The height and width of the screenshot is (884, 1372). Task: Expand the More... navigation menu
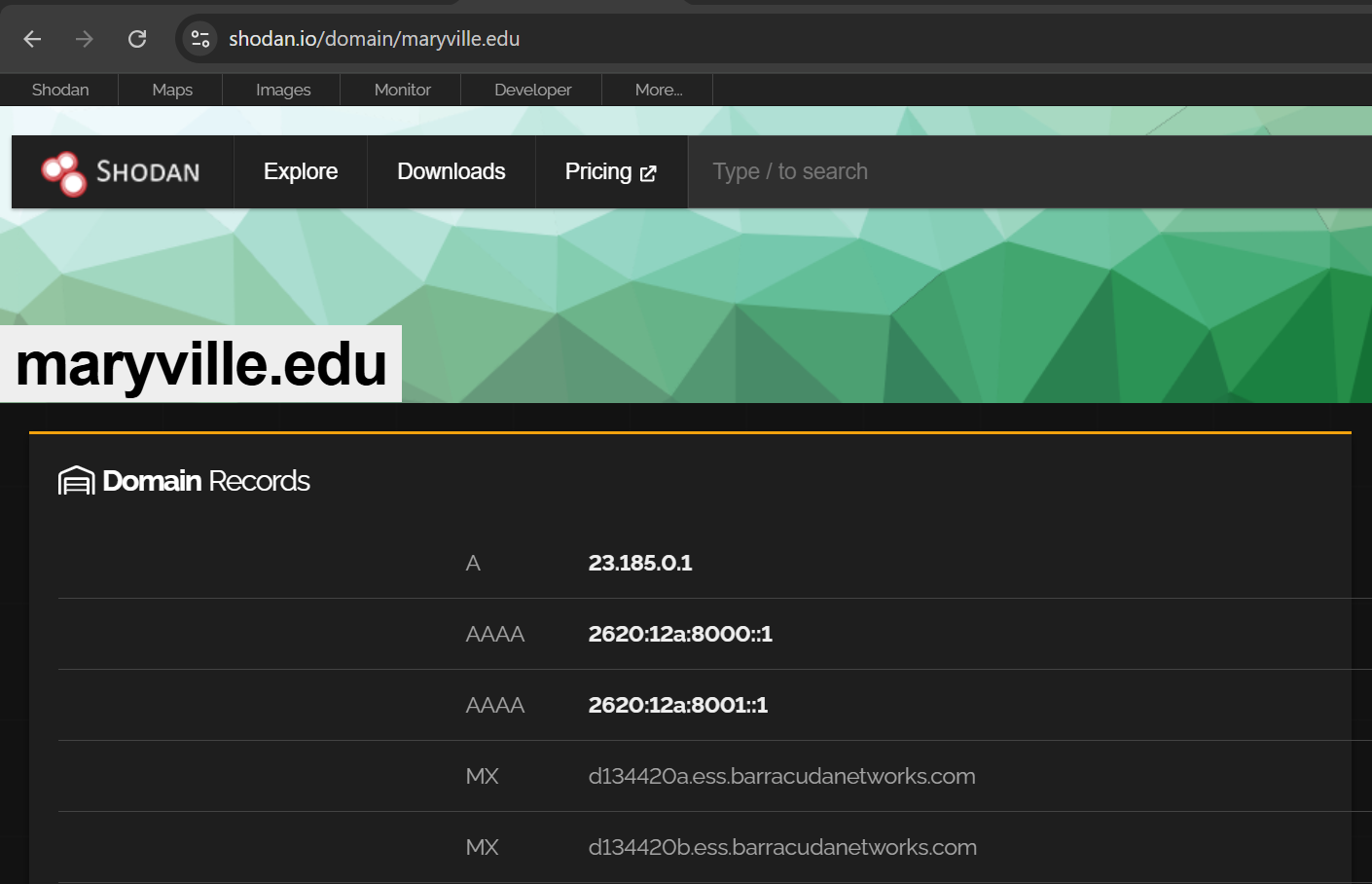658,90
